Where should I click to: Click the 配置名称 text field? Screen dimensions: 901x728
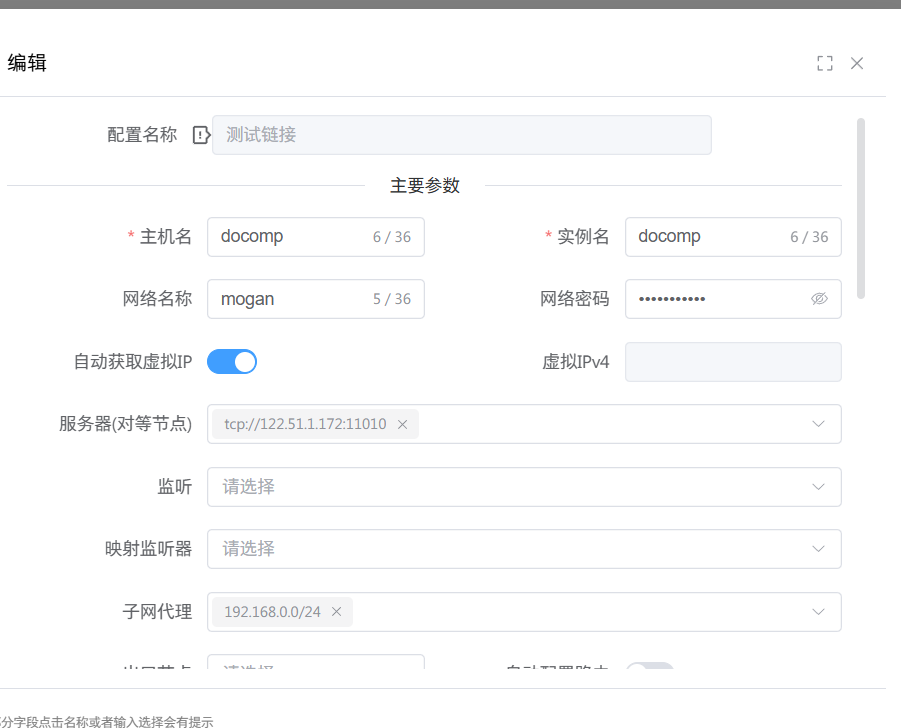[461, 135]
